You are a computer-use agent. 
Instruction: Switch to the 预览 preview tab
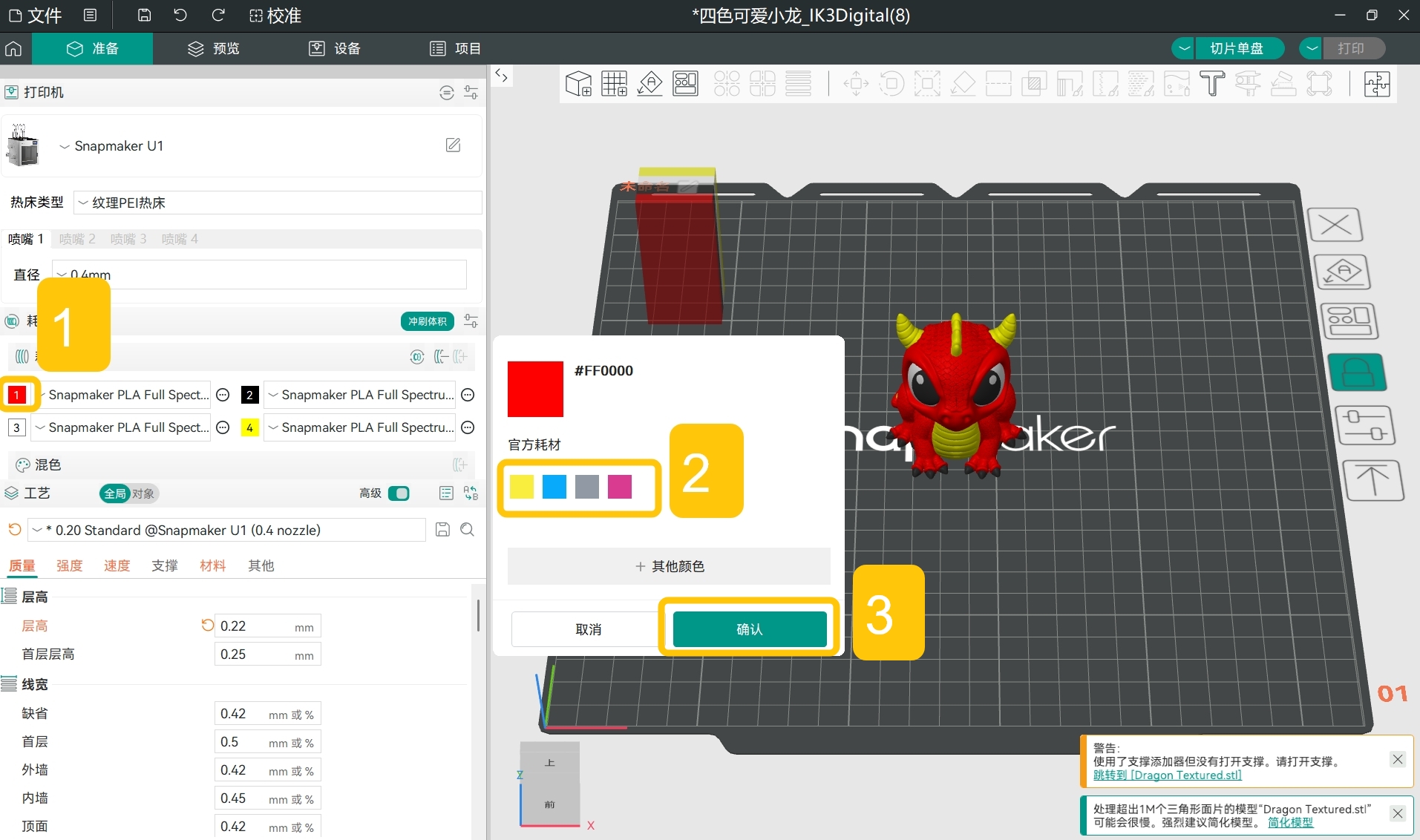[x=214, y=49]
